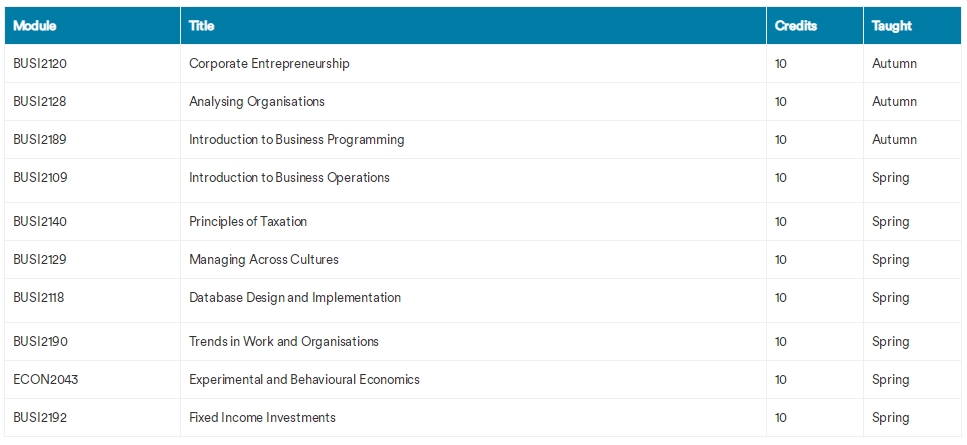Select Analysing Organisations title
This screenshot has height=445, width=967.
[x=257, y=102]
